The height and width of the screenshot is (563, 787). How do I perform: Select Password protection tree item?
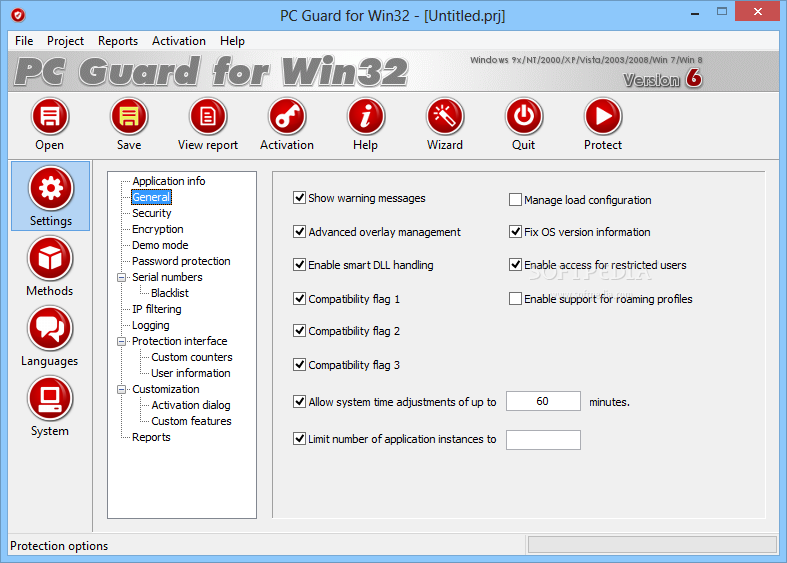(181, 261)
